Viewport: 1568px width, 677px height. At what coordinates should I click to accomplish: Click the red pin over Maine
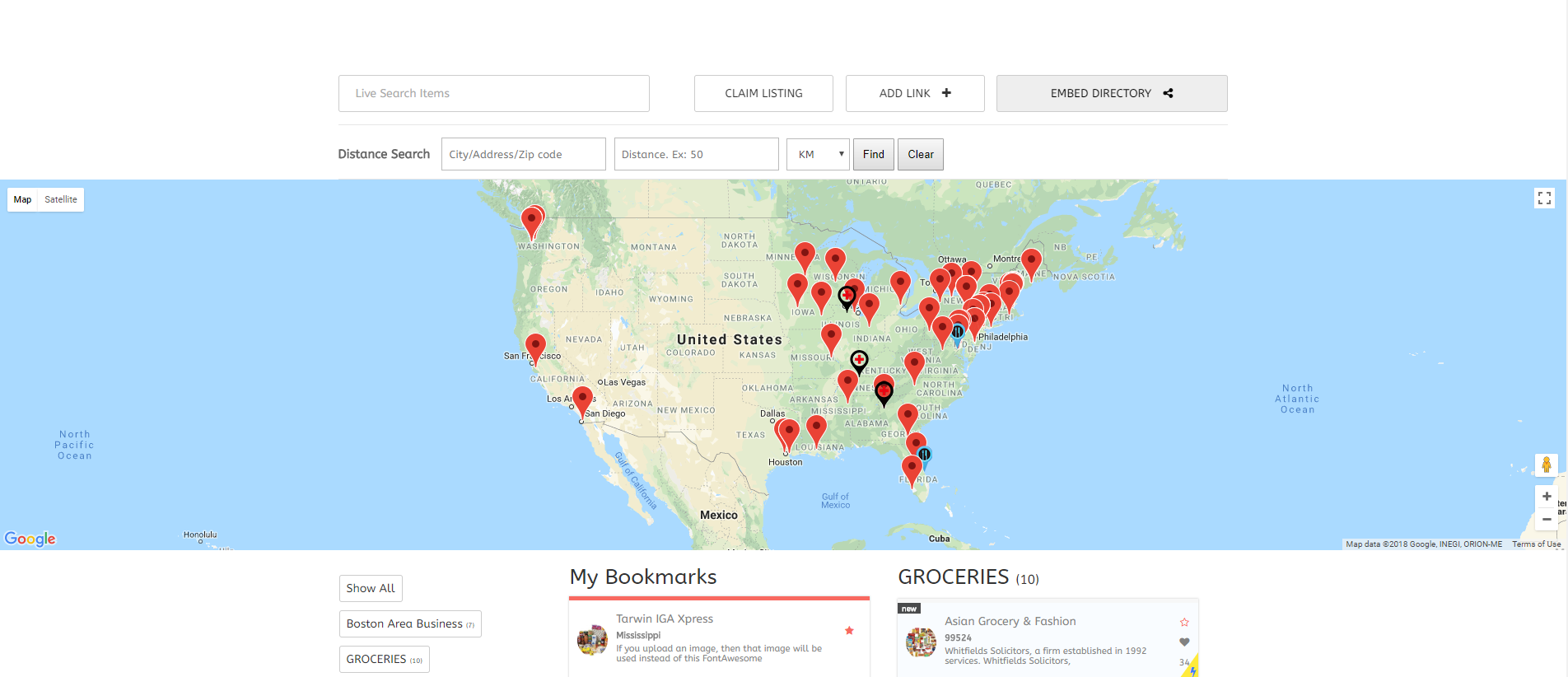pyautogui.click(x=1031, y=264)
